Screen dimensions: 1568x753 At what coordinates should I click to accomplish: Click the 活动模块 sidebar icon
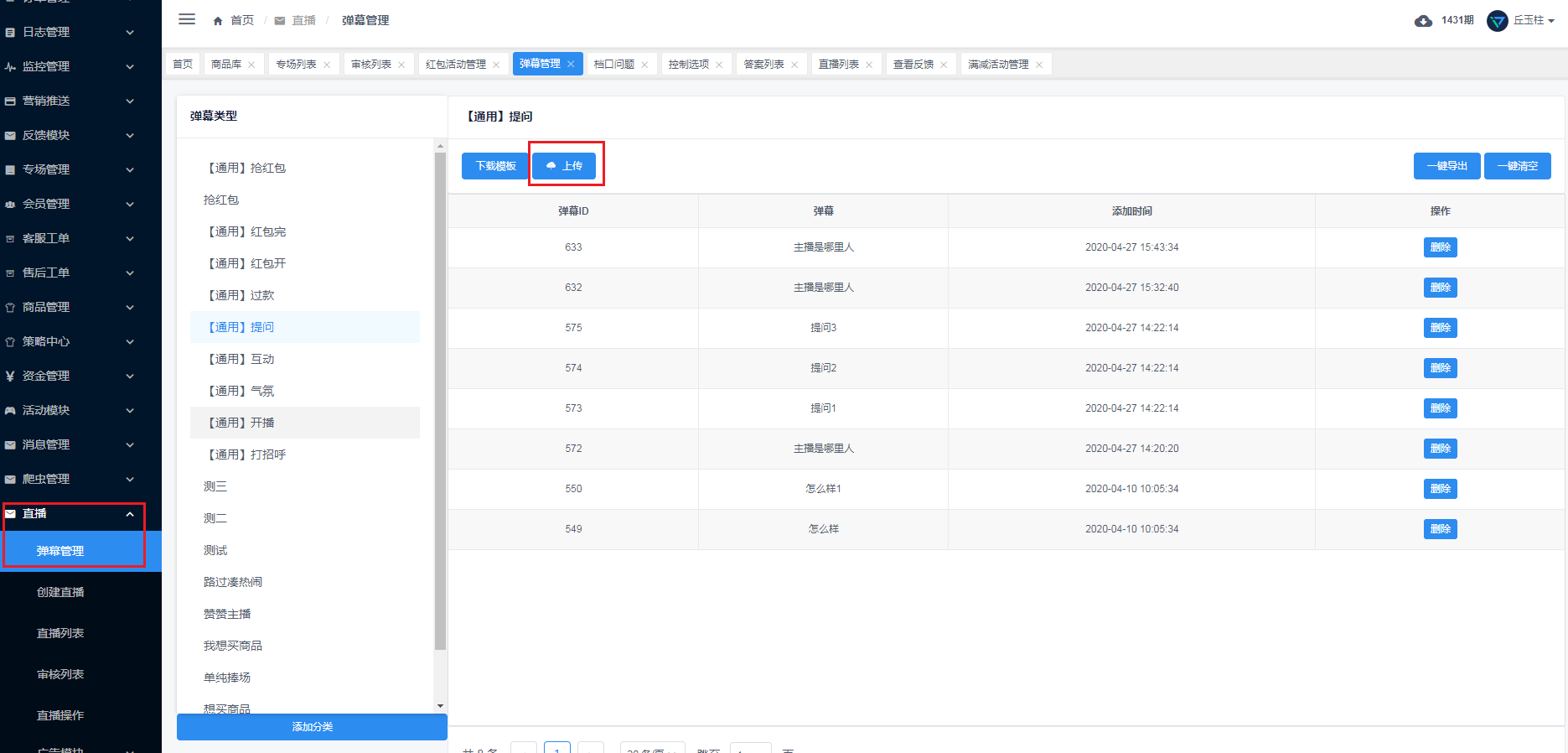10,411
